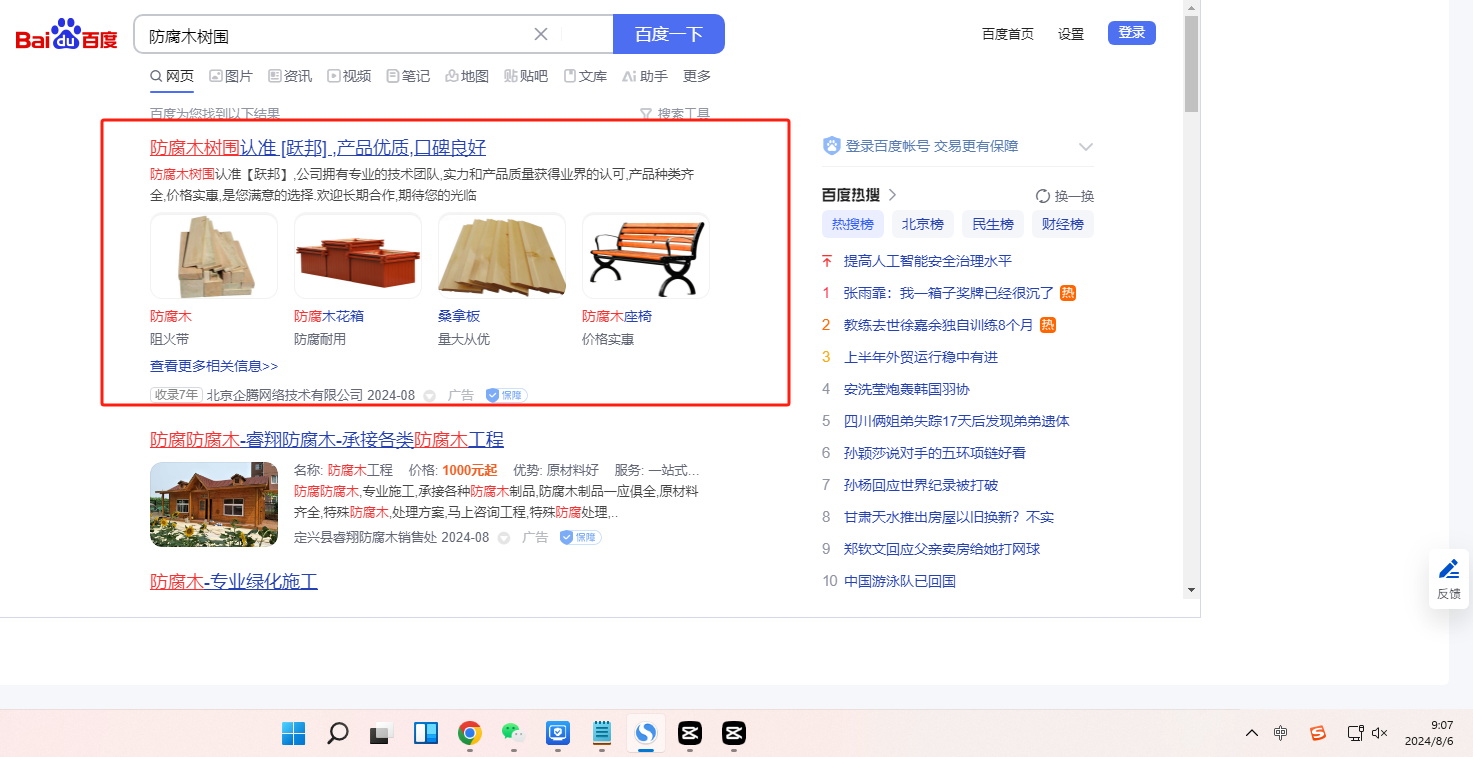The width and height of the screenshot is (1473, 757).
Task: Switch to the 地图 search tab
Action: (467, 76)
